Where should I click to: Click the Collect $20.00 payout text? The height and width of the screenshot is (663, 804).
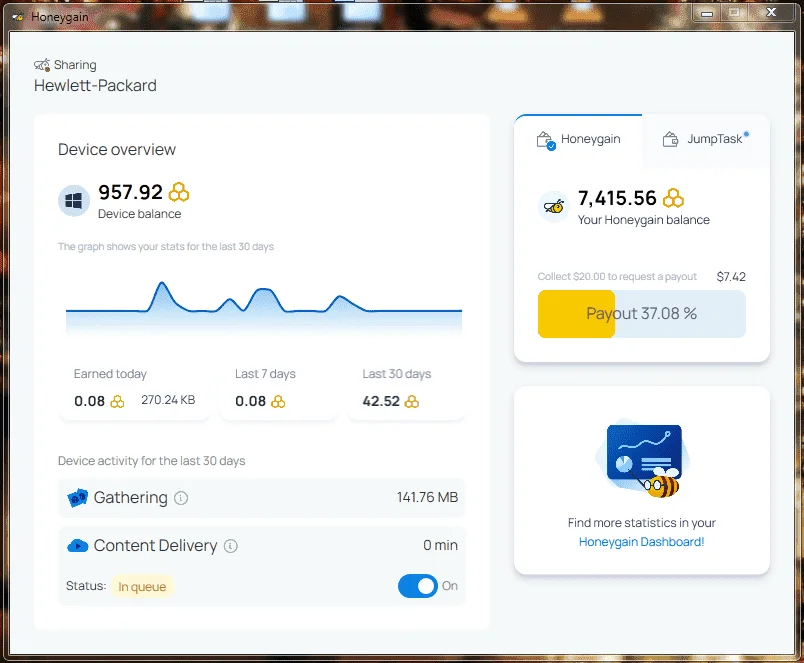(x=617, y=277)
